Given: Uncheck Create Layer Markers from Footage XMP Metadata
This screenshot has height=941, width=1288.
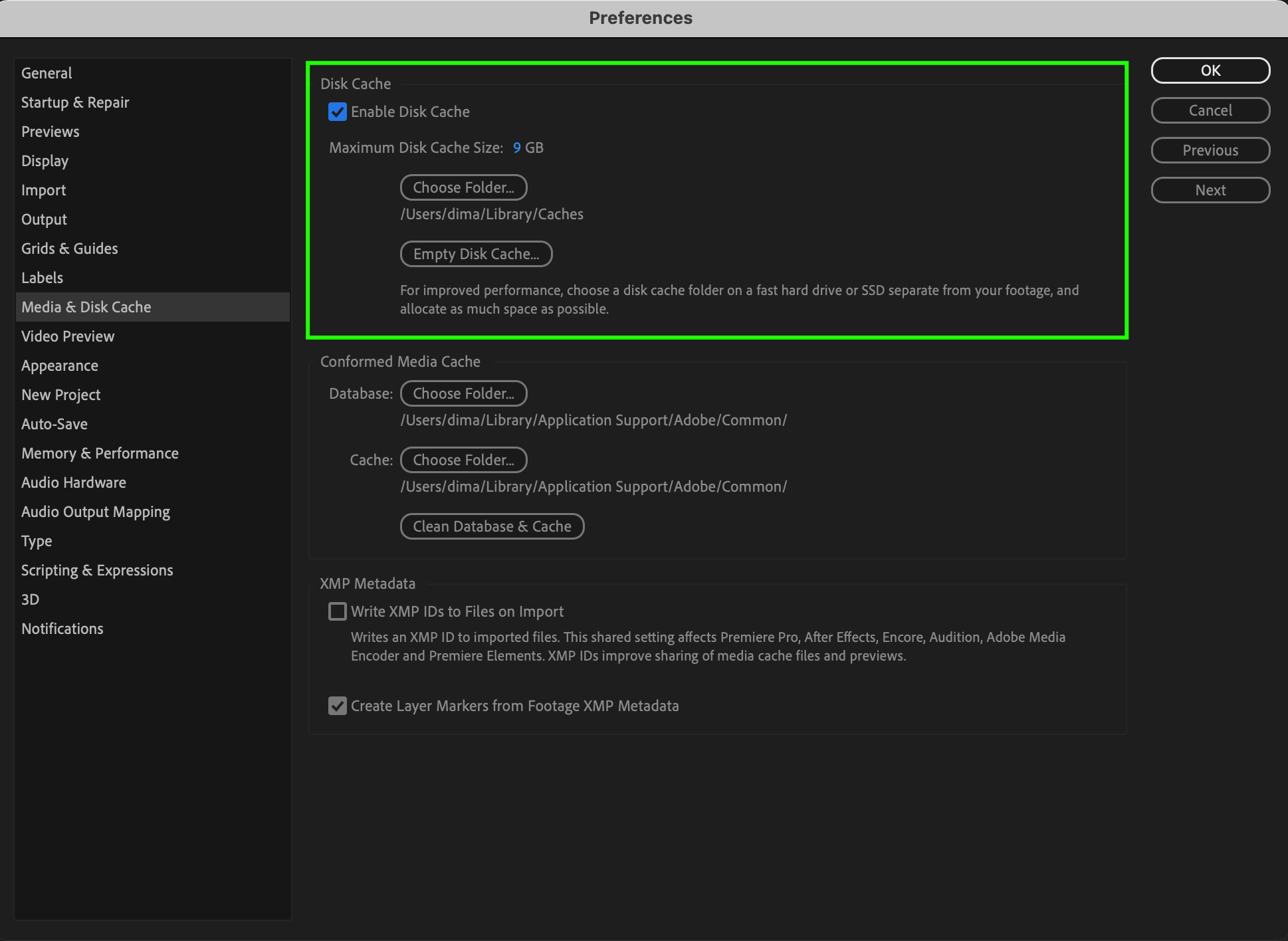Looking at the screenshot, I should tap(338, 706).
